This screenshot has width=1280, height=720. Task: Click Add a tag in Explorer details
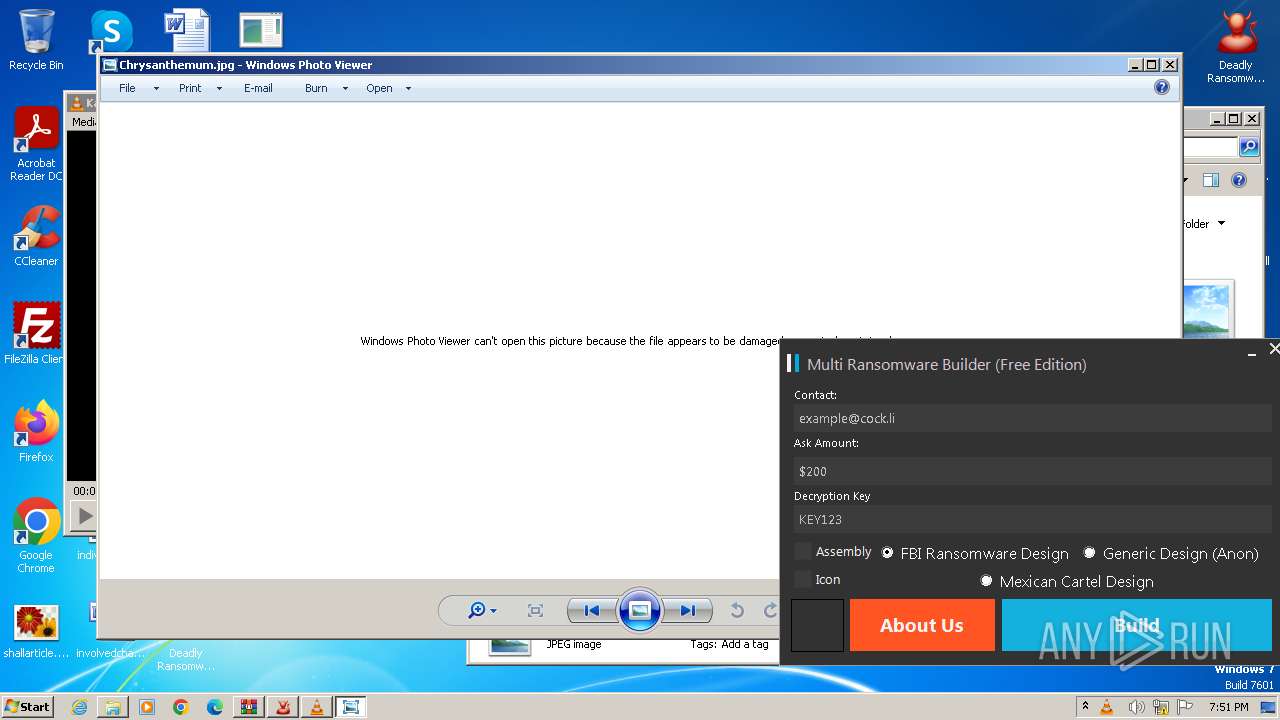coord(745,644)
